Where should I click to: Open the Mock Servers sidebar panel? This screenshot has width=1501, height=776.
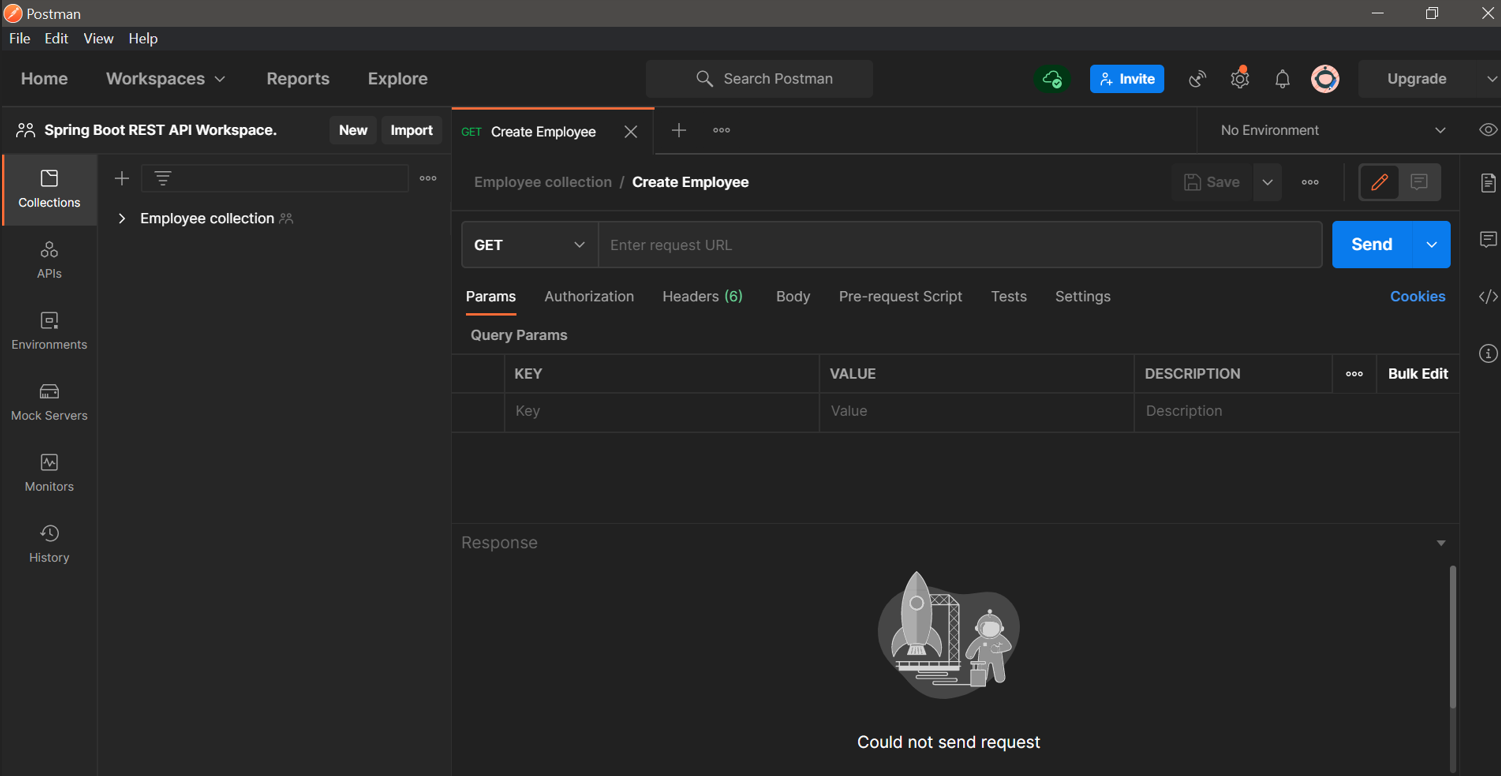[49, 402]
